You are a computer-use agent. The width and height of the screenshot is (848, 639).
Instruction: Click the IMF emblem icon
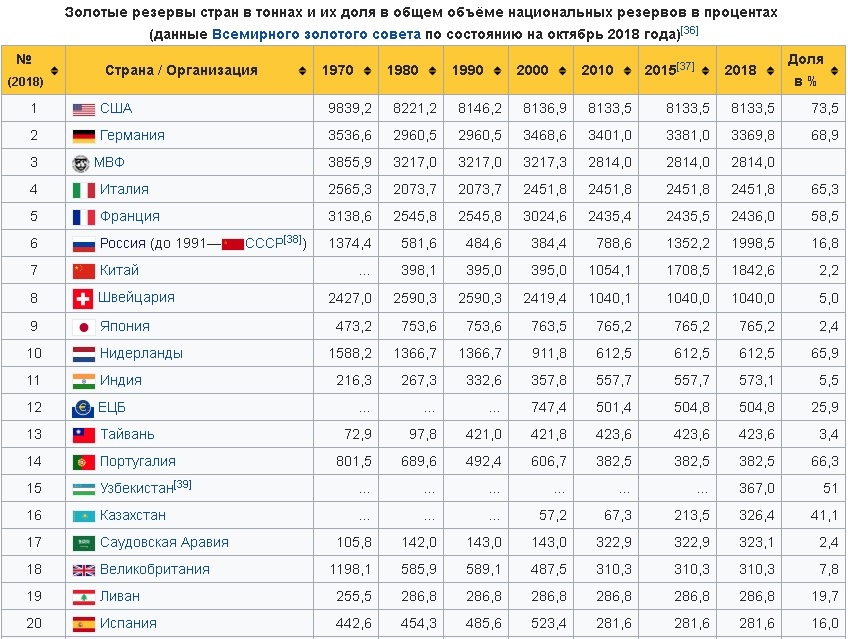pyautogui.click(x=82, y=163)
